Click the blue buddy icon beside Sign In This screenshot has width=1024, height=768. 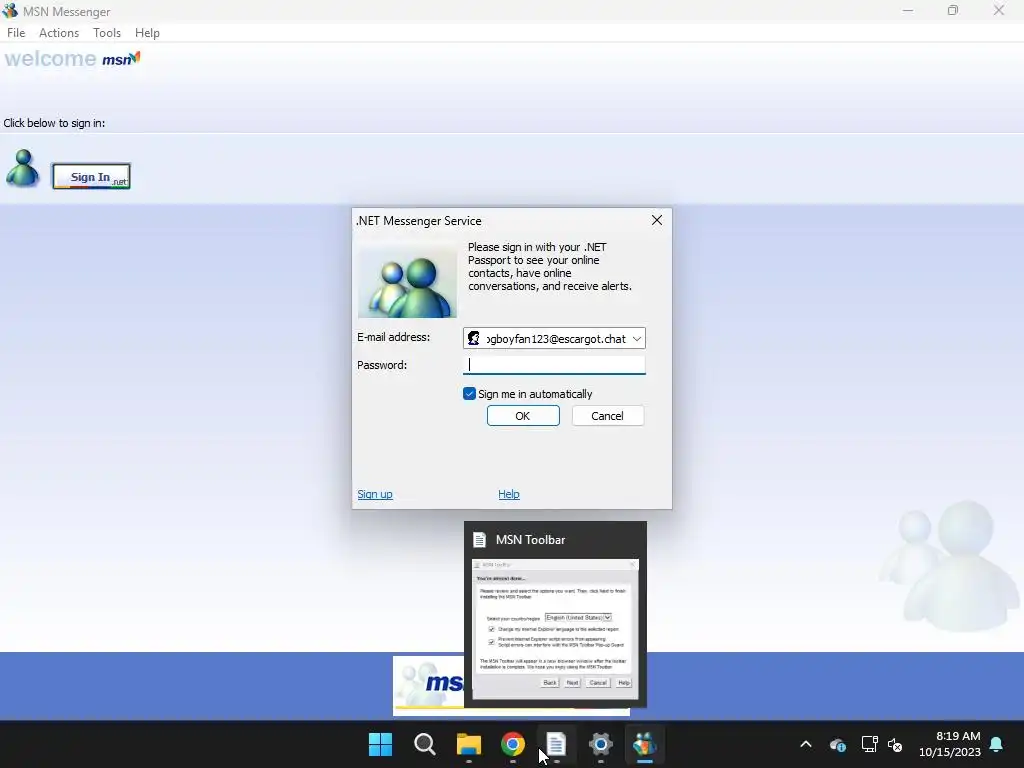[x=23, y=168]
